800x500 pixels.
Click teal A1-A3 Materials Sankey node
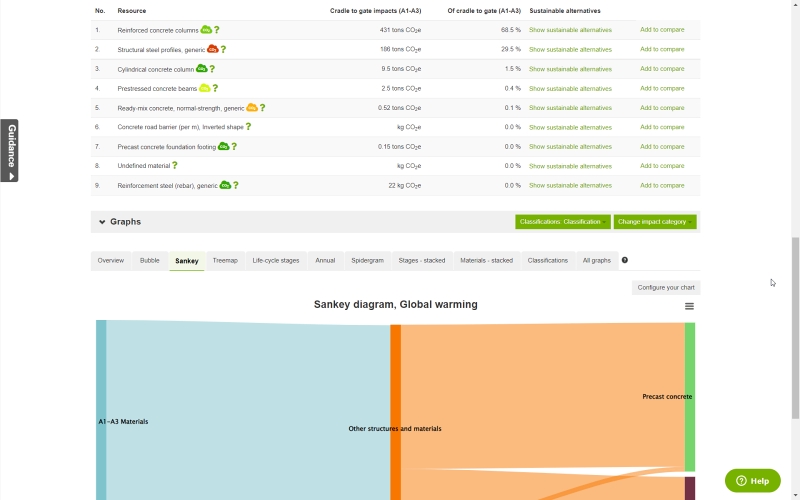(101, 410)
